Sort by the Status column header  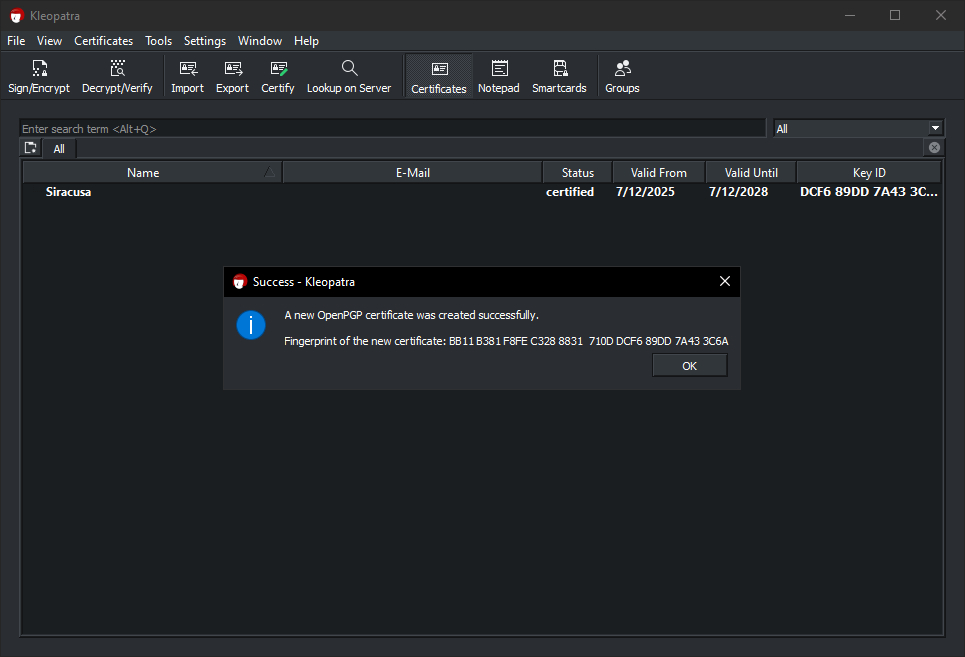click(x=577, y=173)
